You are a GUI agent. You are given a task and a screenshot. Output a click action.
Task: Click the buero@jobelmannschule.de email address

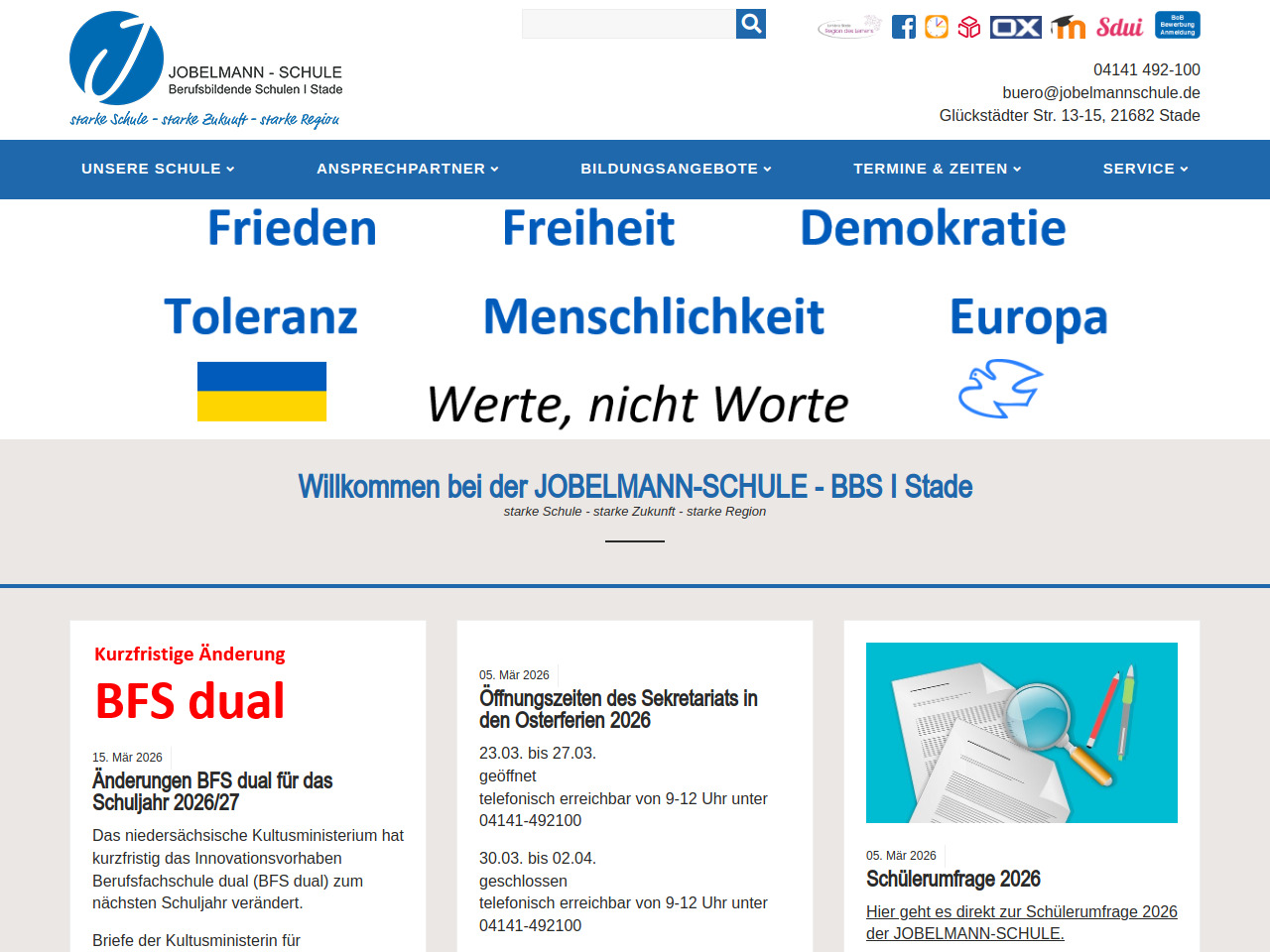coord(1100,92)
